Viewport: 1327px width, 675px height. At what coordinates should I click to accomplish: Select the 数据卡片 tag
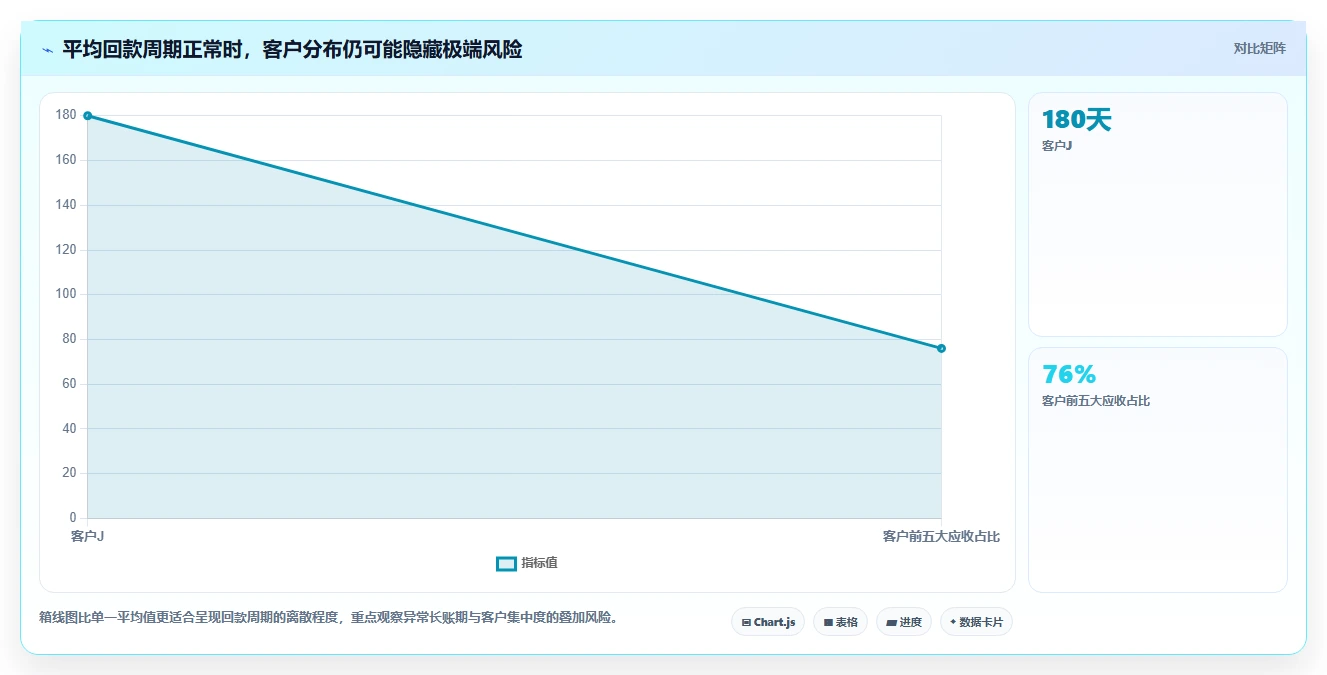[x=976, y=622]
